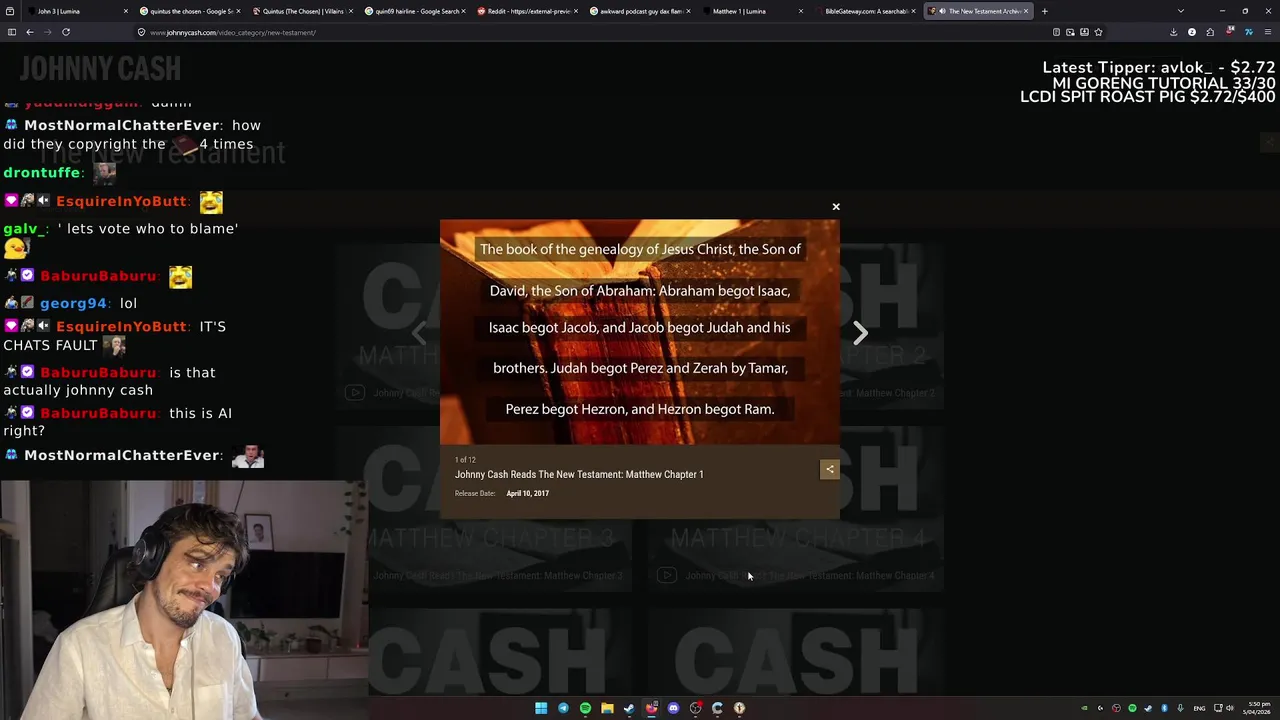Click chat username drontuffe

(41, 173)
